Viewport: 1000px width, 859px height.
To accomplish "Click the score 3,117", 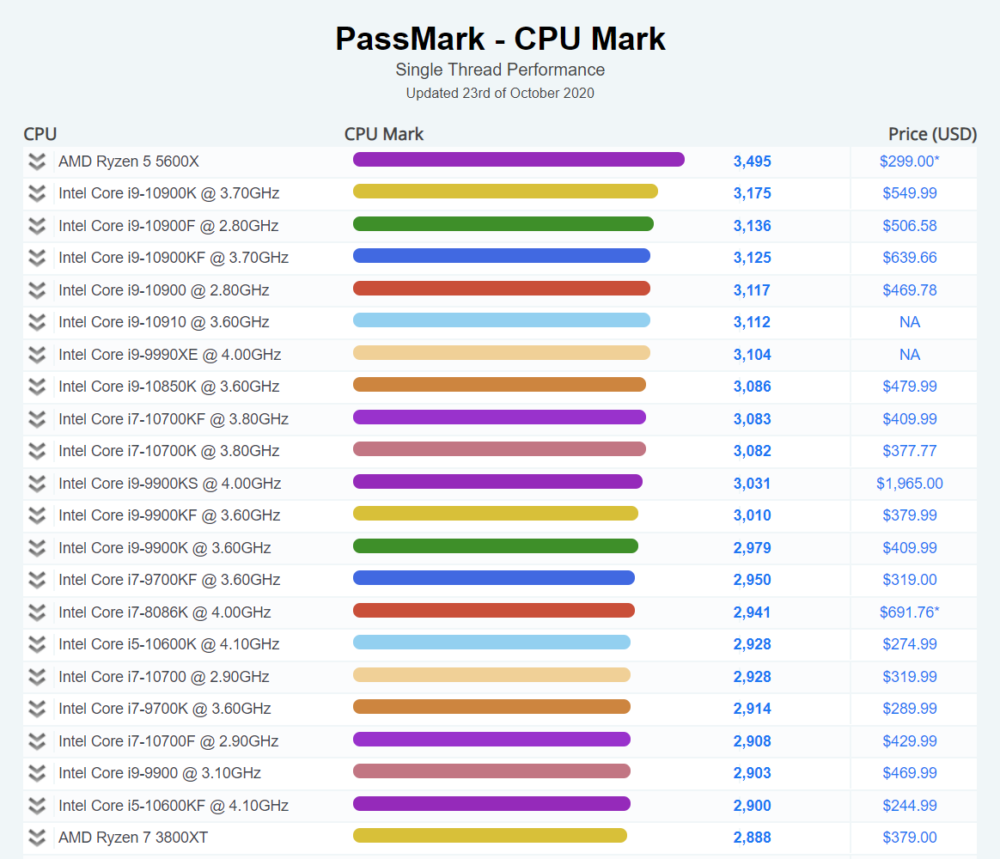I will (x=752, y=290).
